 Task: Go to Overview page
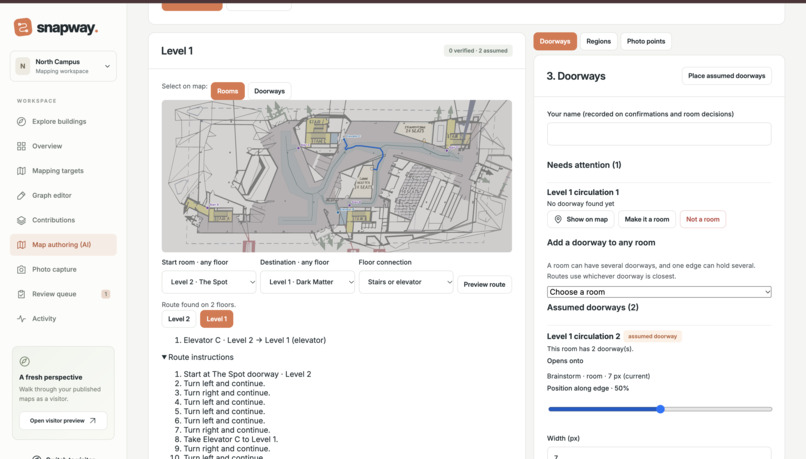point(63,146)
